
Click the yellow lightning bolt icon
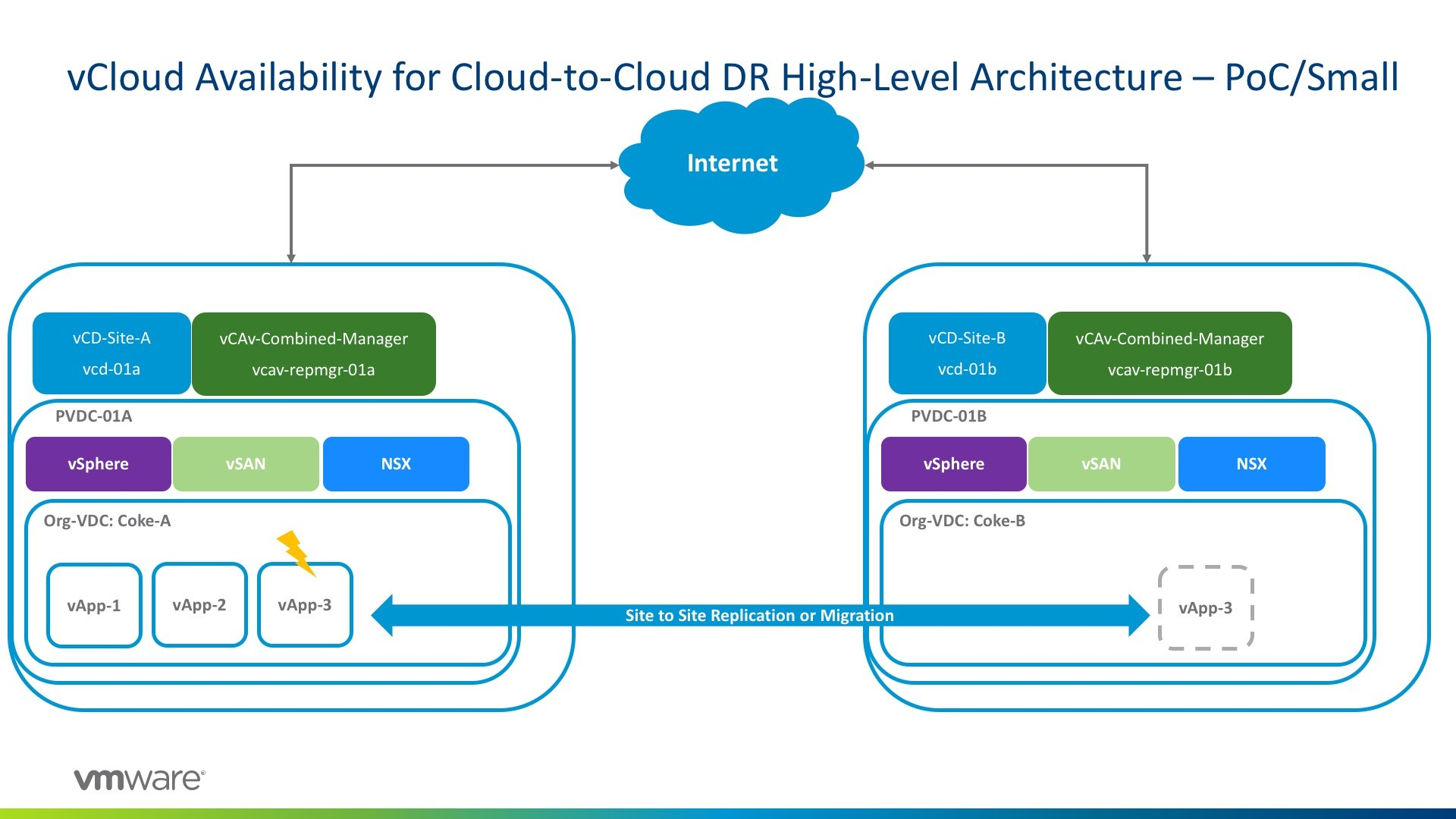pyautogui.click(x=295, y=552)
